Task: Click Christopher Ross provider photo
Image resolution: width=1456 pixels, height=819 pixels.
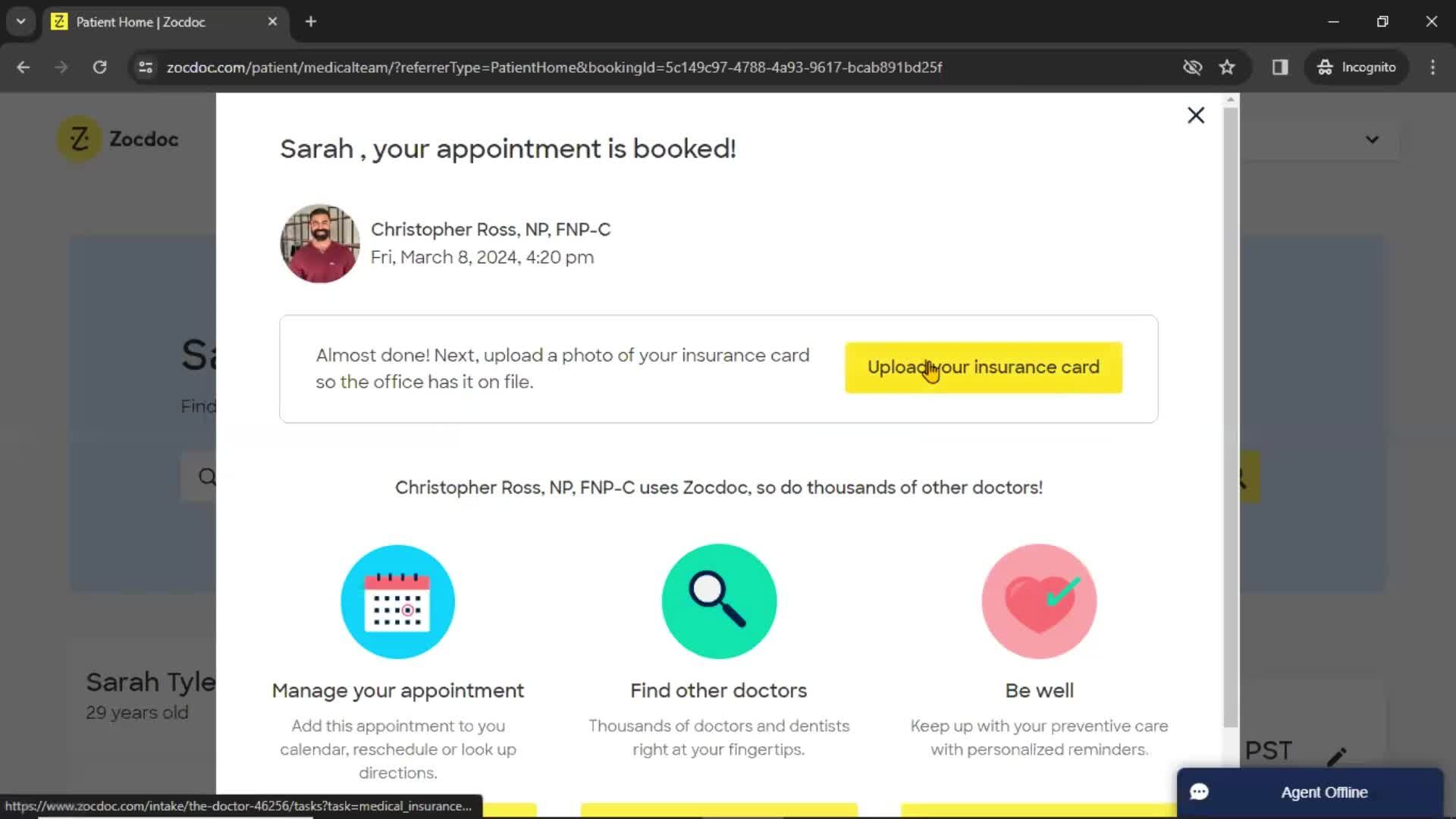Action: tap(319, 243)
